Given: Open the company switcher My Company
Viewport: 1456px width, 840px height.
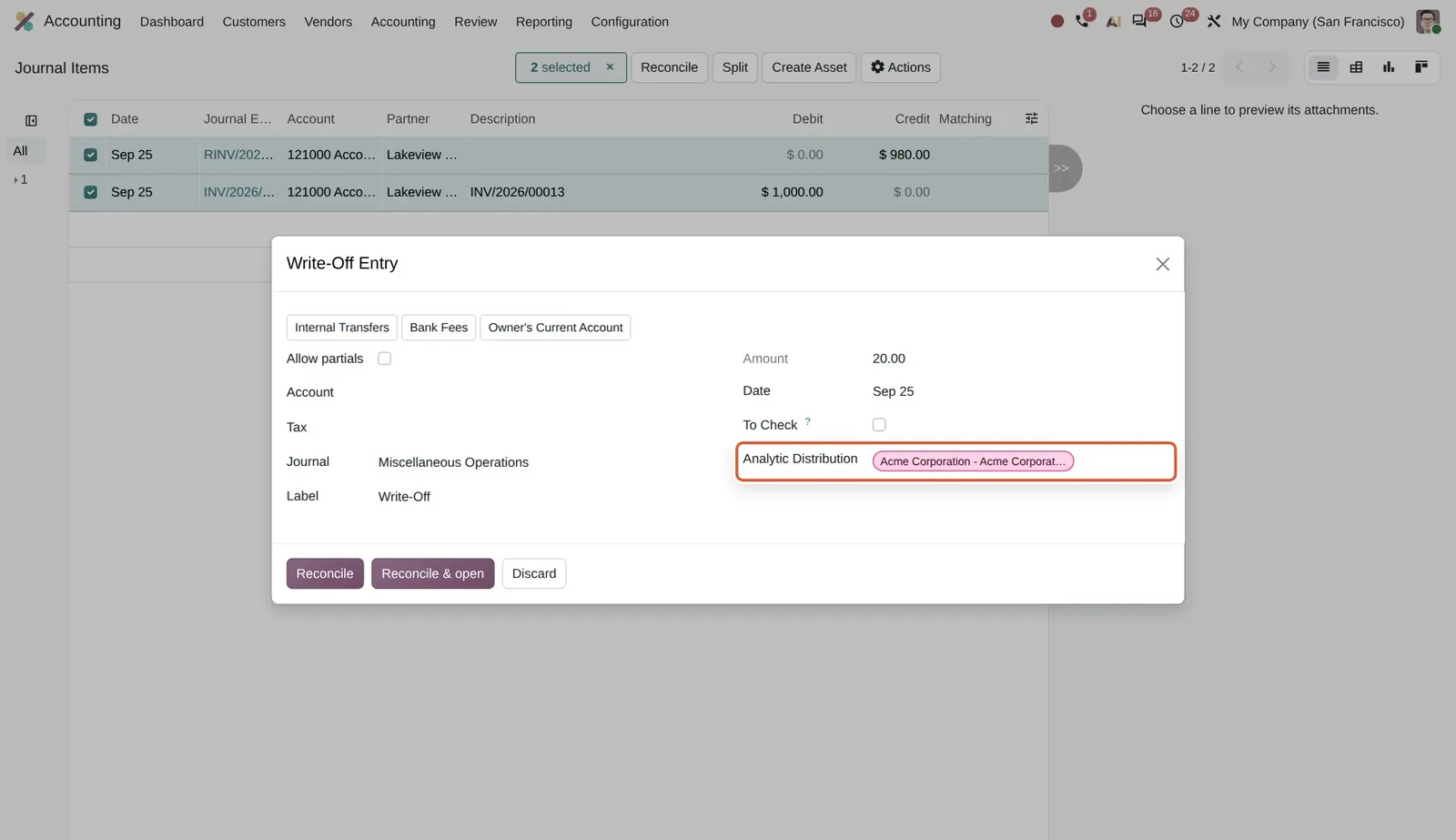Looking at the screenshot, I should click(1318, 21).
